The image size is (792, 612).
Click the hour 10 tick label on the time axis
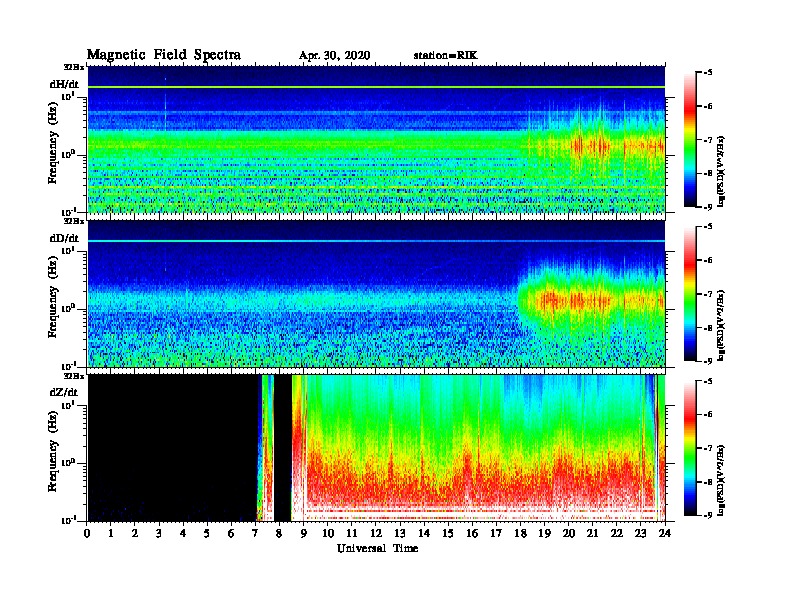328,533
